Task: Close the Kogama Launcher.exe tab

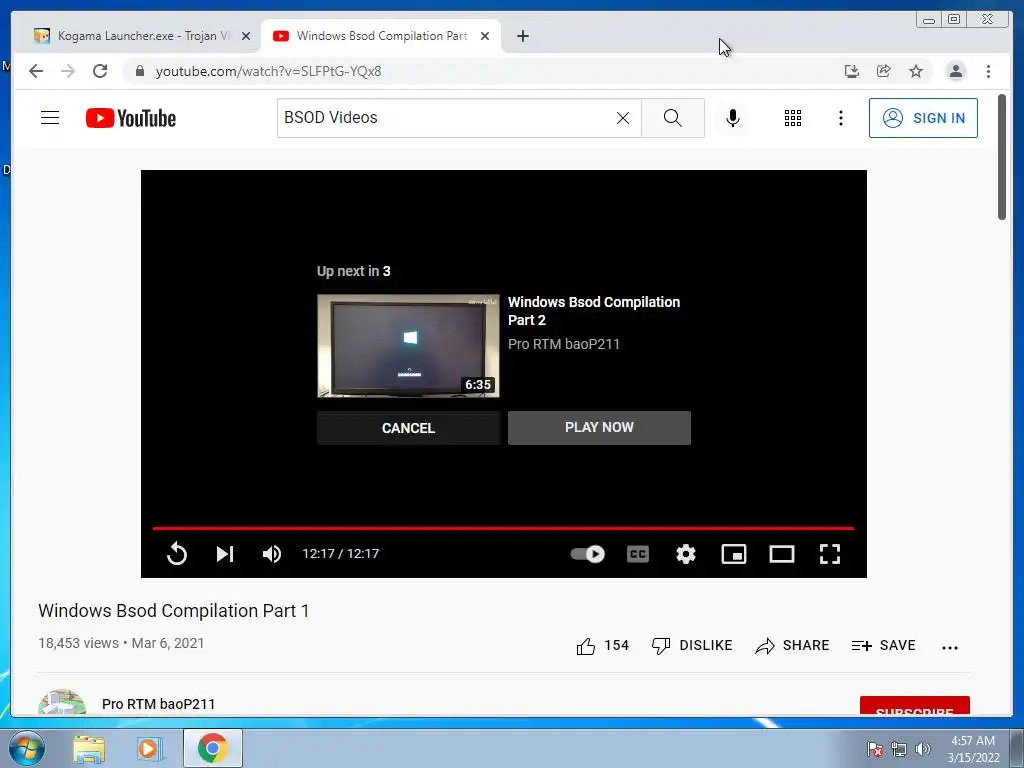Action: point(246,37)
